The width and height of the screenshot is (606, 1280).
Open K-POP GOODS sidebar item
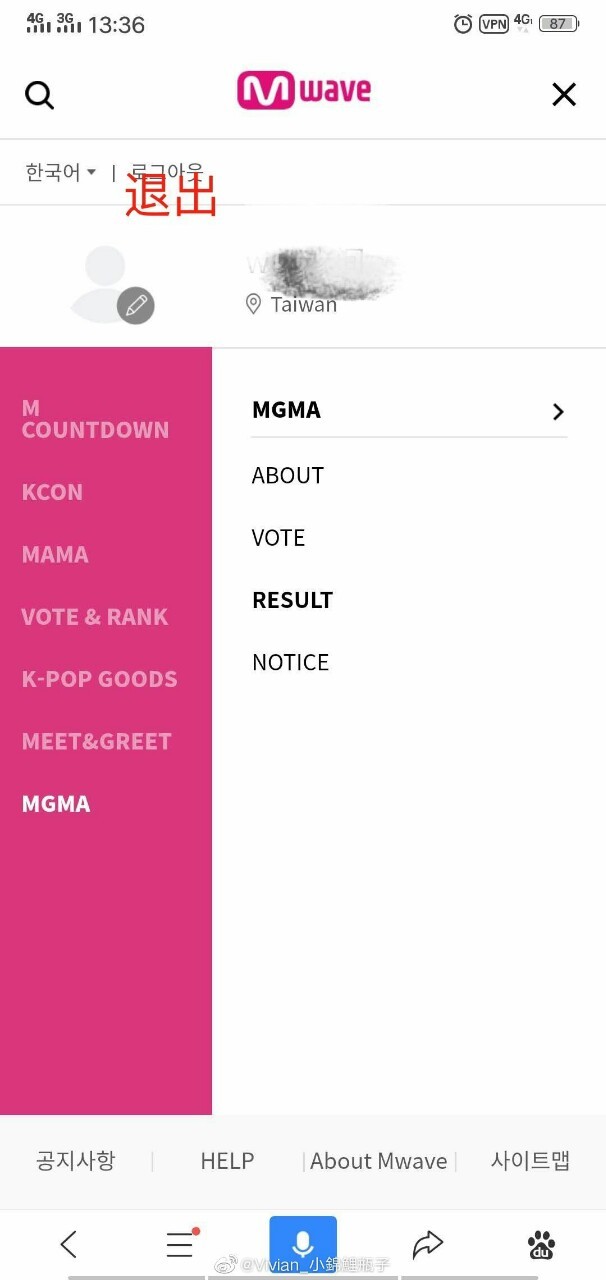coord(99,679)
